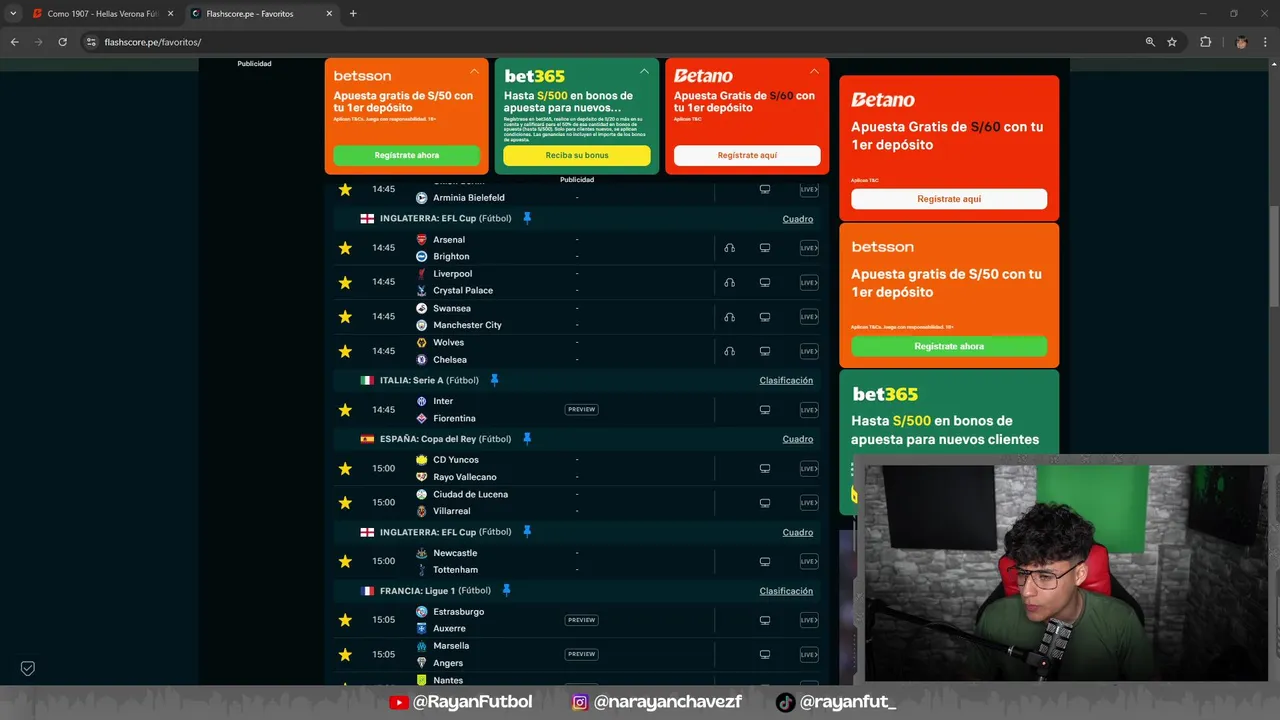The height and width of the screenshot is (720, 1280).
Task: Click LIVE icon for Wolves vs Chelsea
Action: coord(809,351)
